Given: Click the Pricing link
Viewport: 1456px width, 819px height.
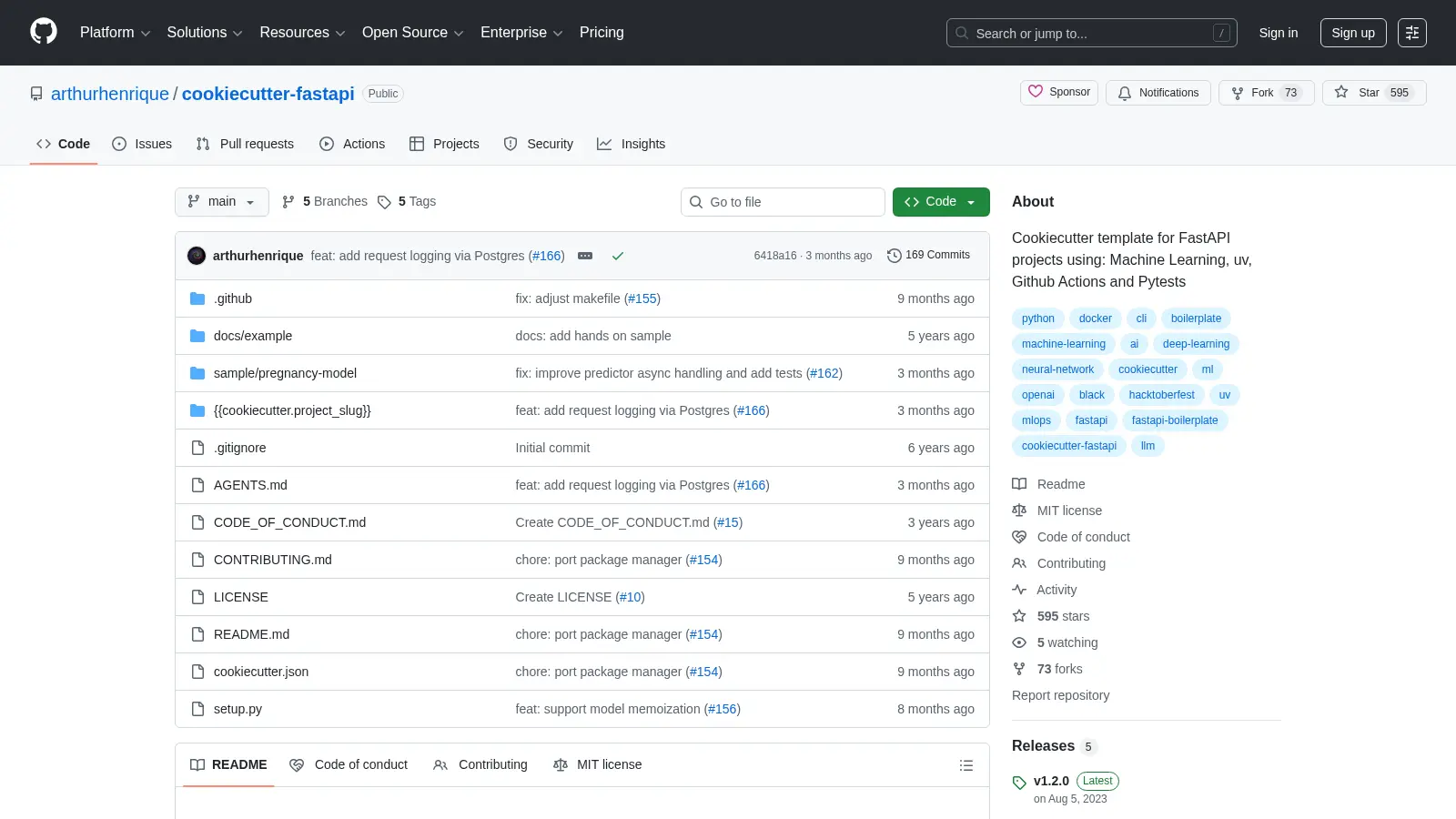Looking at the screenshot, I should 602,33.
